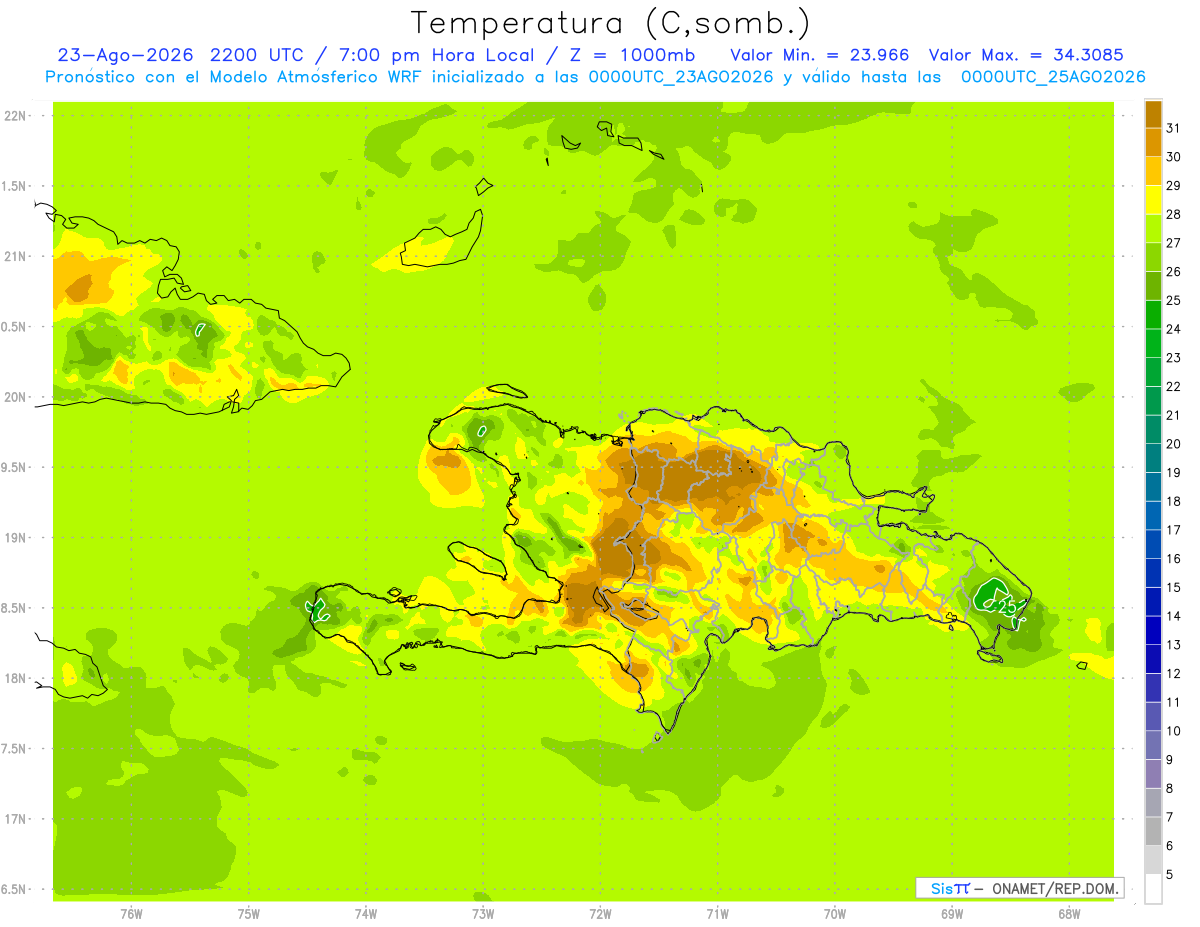Screen dimensions: 1200x927
Task: Click the 'Temperatura (C,somb.)' chart title
Action: point(611,23)
